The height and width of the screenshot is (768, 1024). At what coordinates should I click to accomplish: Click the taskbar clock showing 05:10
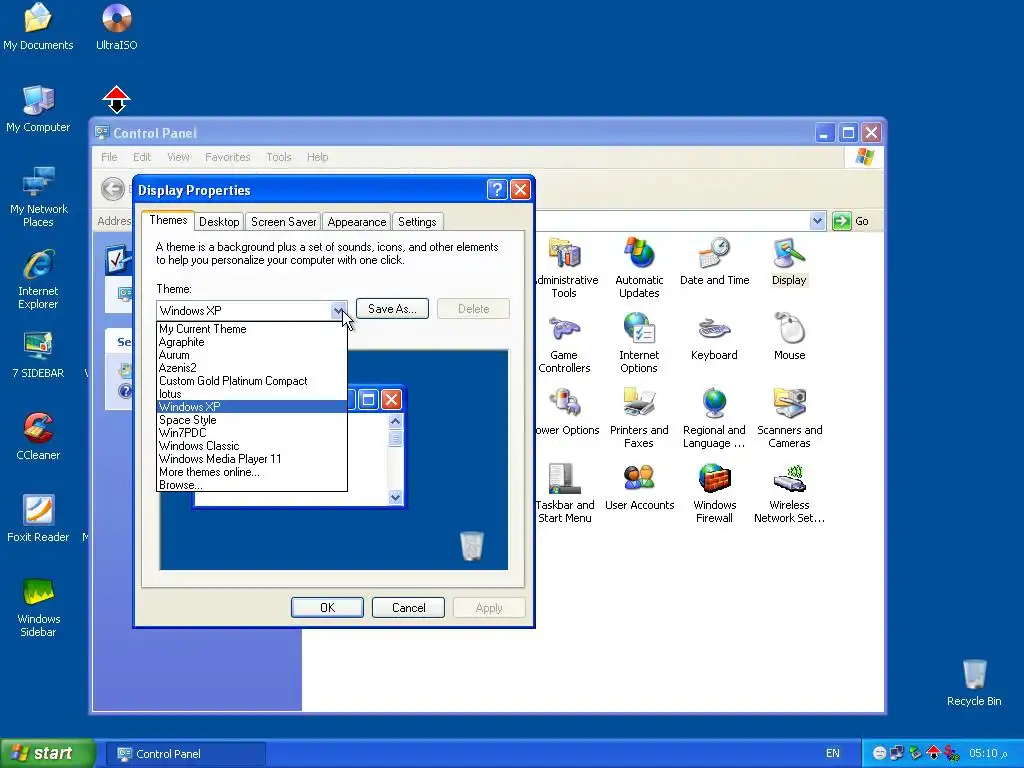[988, 753]
